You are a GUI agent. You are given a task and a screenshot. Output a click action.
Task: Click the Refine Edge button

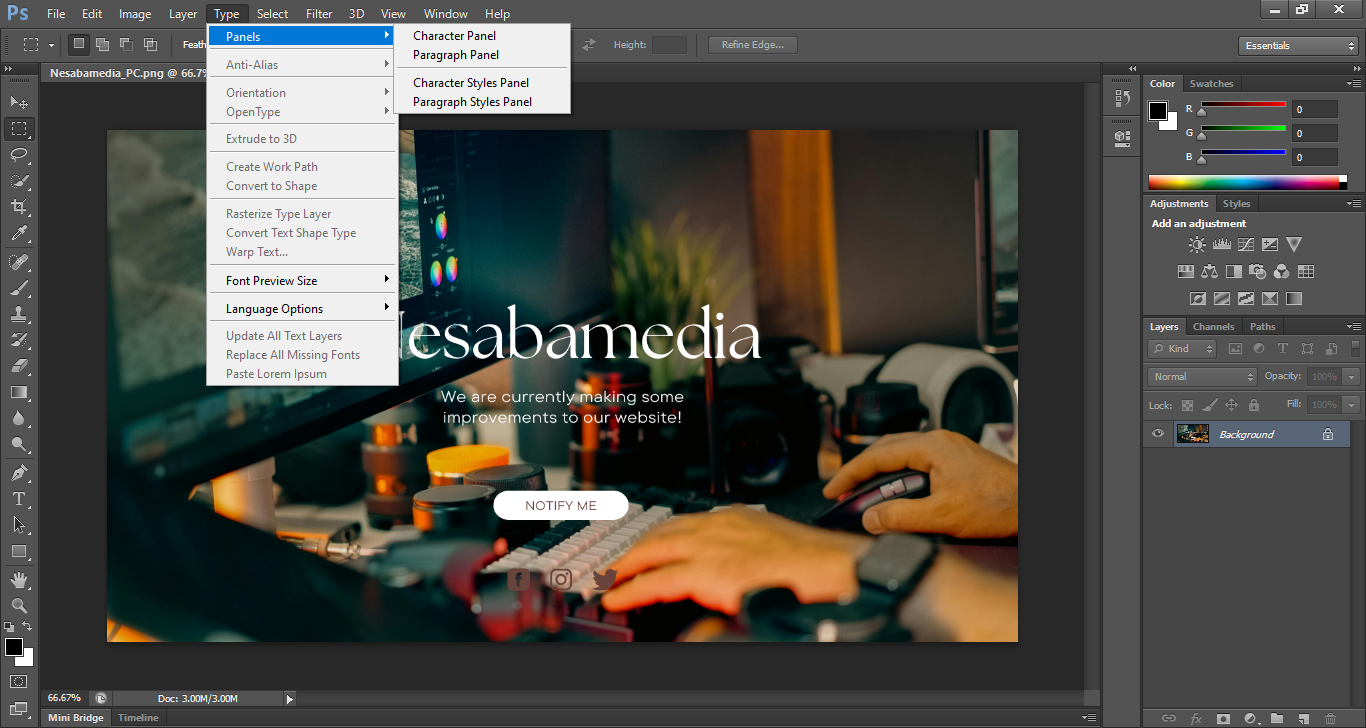(x=753, y=45)
